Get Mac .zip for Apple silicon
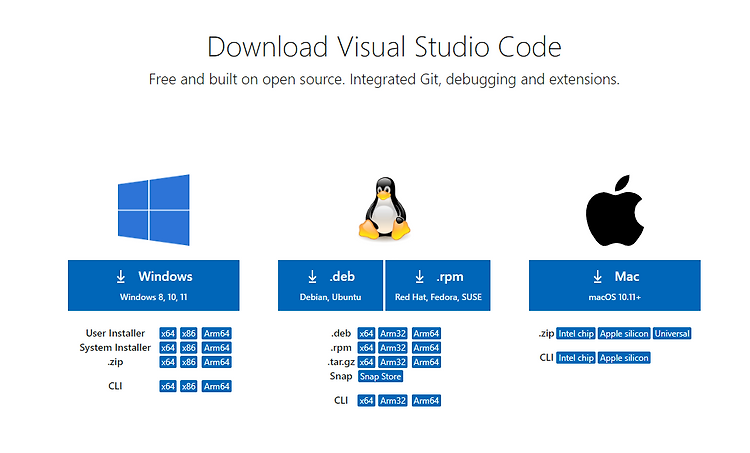Viewport: 750px width, 453px height. click(624, 333)
